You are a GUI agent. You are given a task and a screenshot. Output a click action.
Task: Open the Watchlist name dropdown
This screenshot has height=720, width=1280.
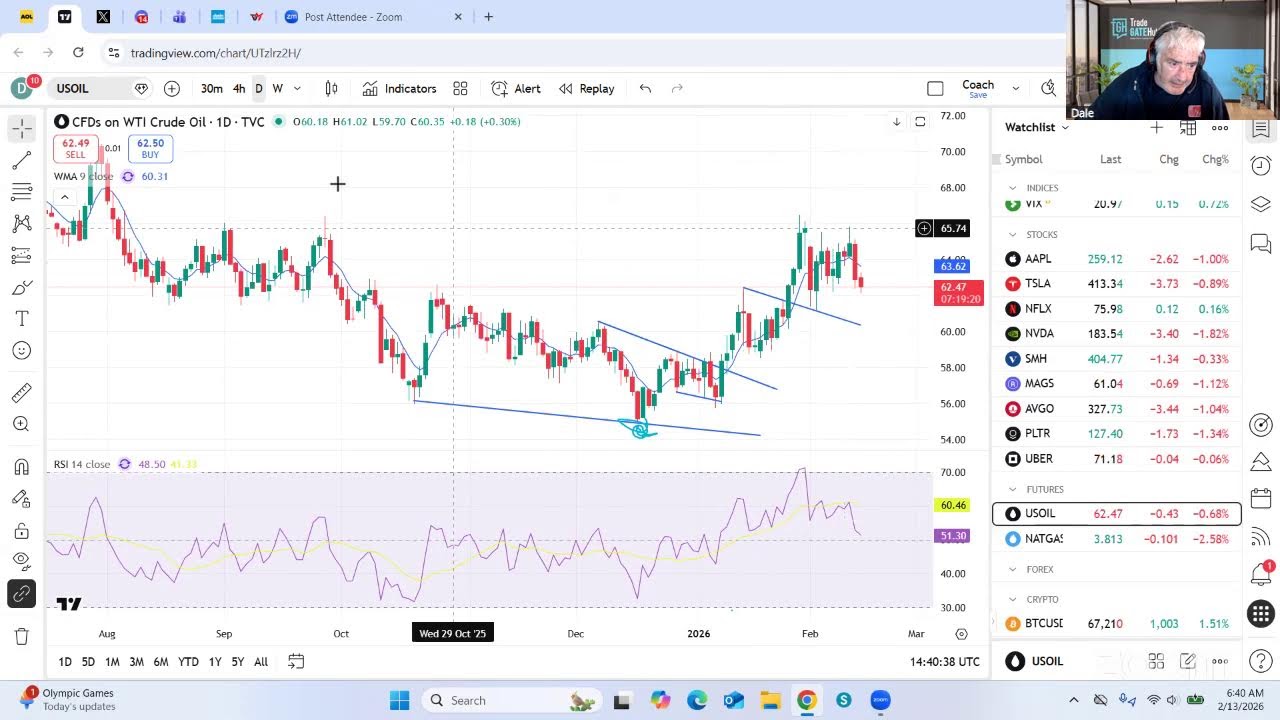[1037, 127]
